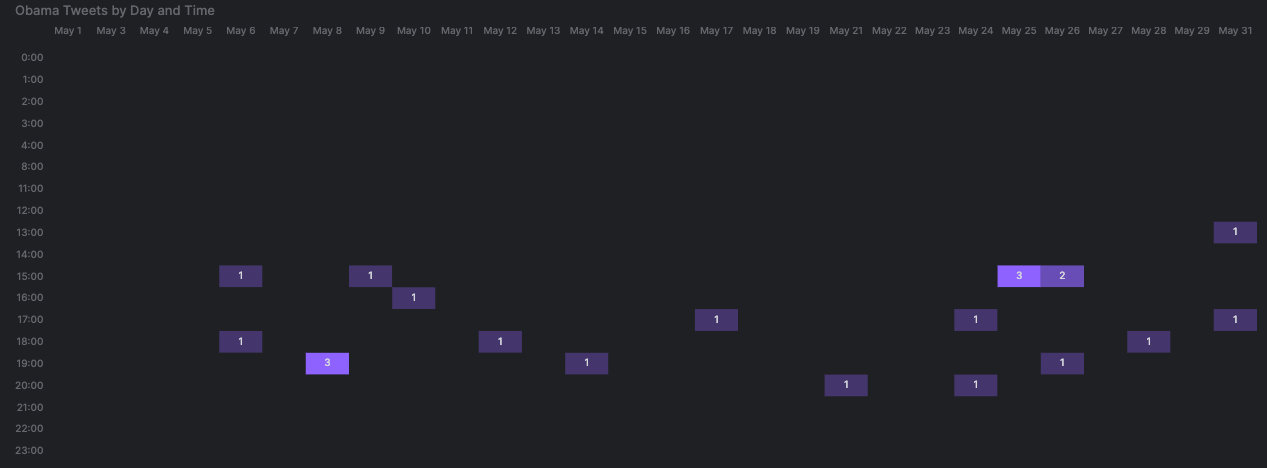This screenshot has width=1267, height=468.
Task: Click the 23:00 time axis label
Action: 30,450
